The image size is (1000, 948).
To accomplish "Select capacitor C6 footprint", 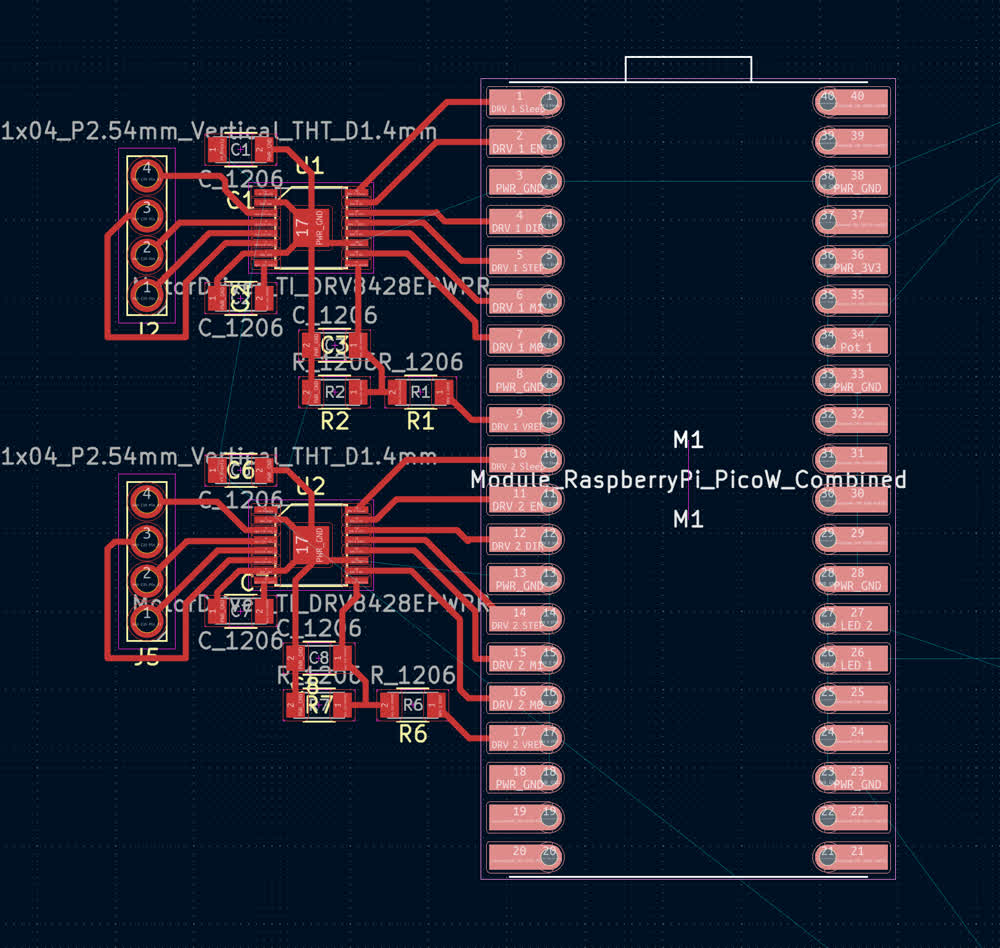I will click(x=240, y=470).
